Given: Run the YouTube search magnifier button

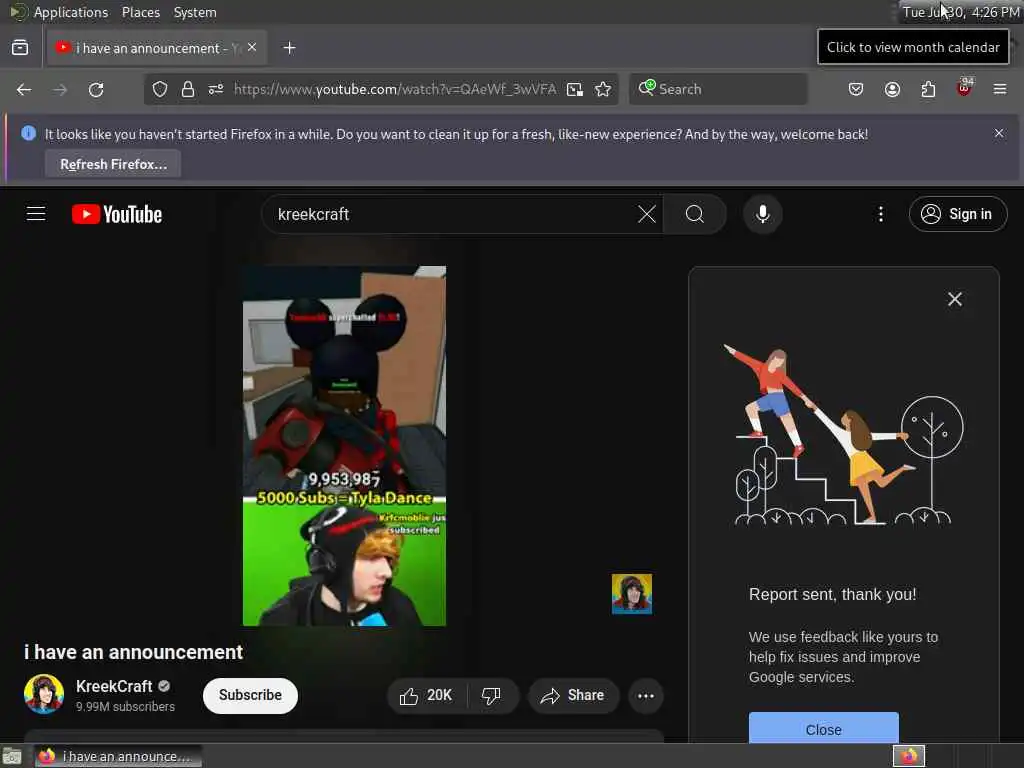Looking at the screenshot, I should pos(695,214).
